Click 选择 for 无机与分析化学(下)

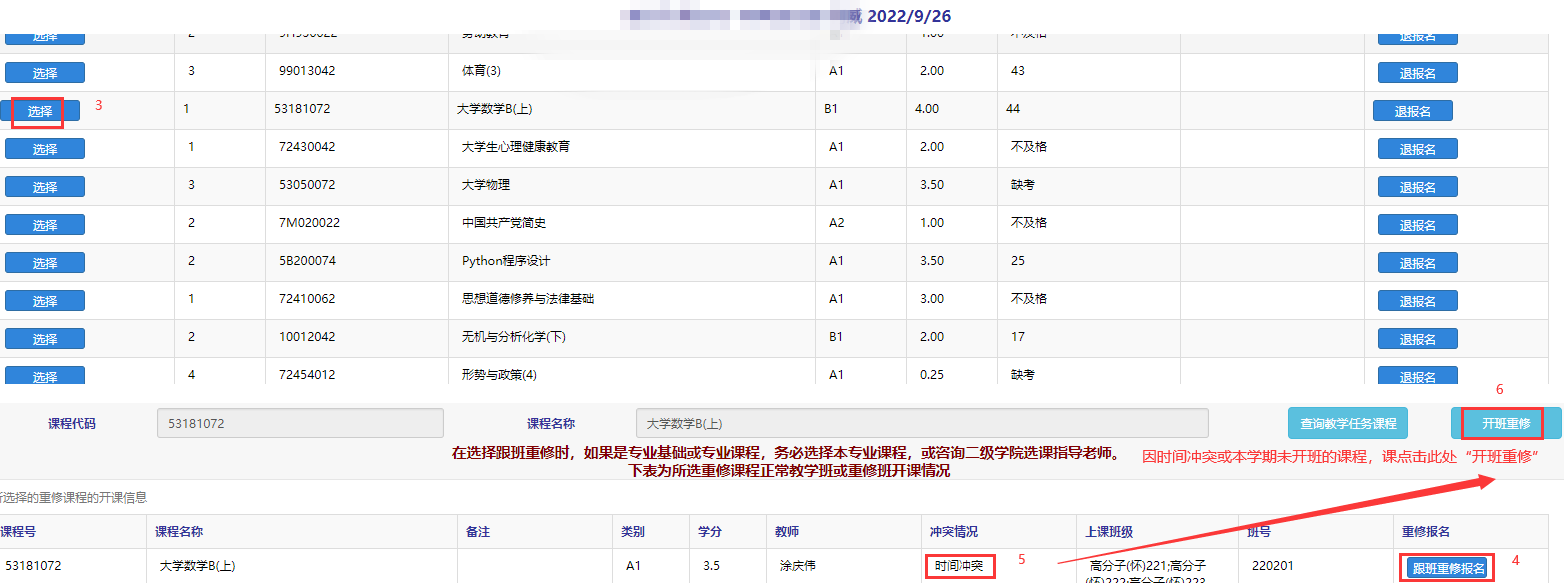tap(45, 339)
